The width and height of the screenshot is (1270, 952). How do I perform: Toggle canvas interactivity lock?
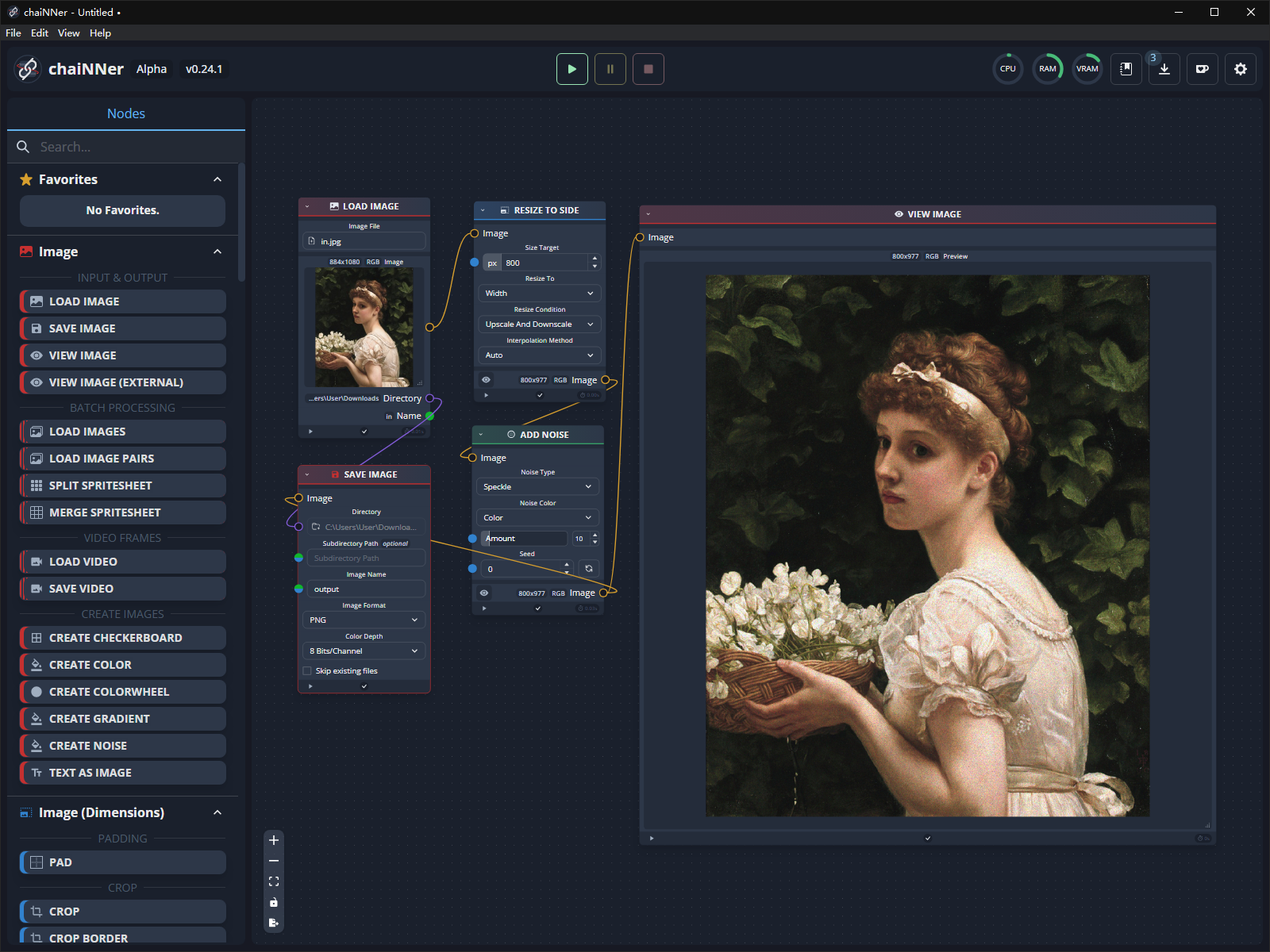coord(274,902)
